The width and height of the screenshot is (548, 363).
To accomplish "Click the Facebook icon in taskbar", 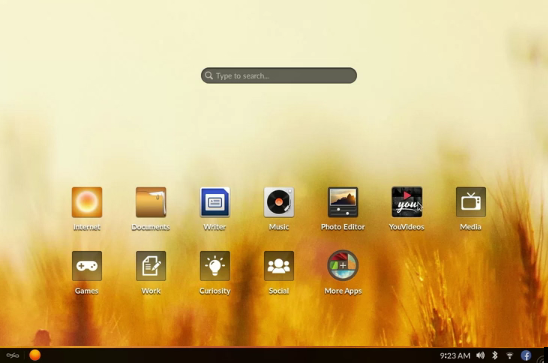I will [526, 356].
